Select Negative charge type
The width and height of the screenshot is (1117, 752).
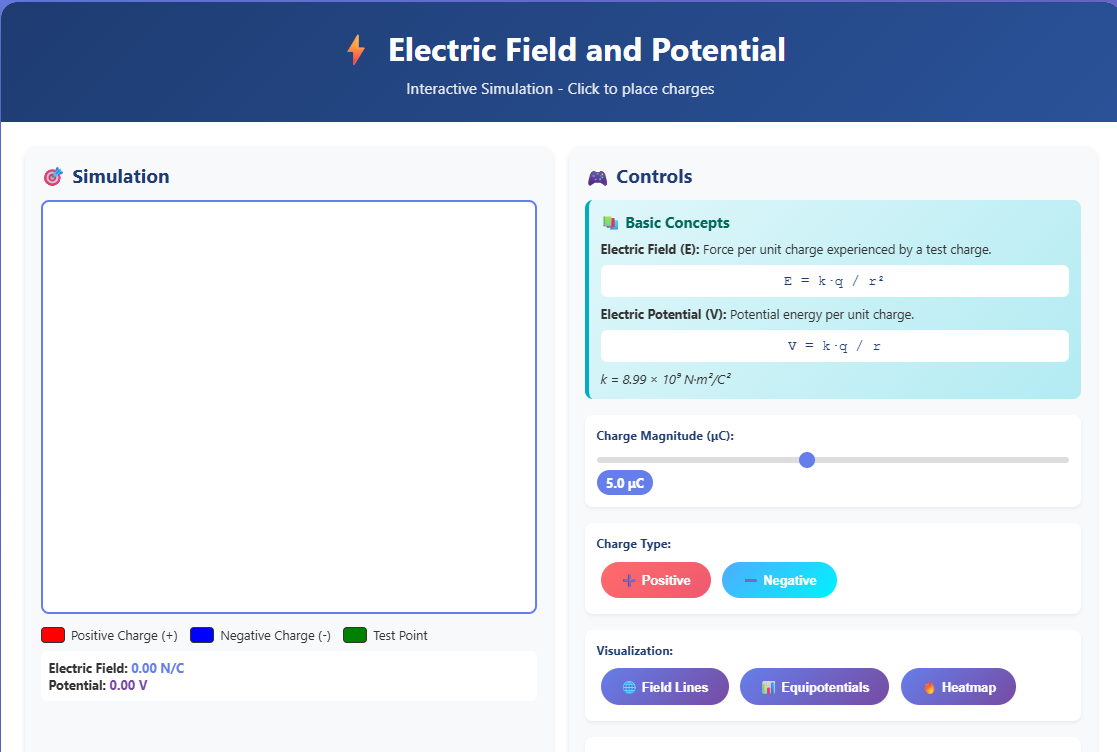pyautogui.click(x=779, y=580)
